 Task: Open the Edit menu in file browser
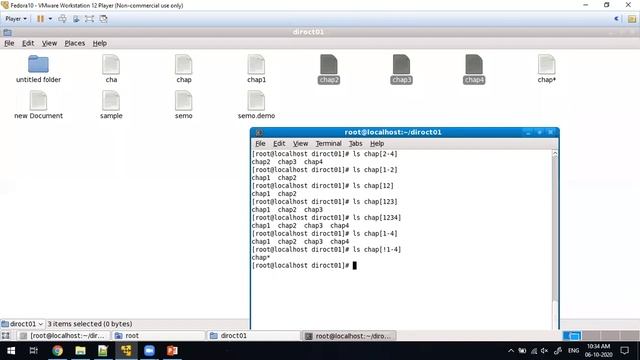[x=28, y=43]
